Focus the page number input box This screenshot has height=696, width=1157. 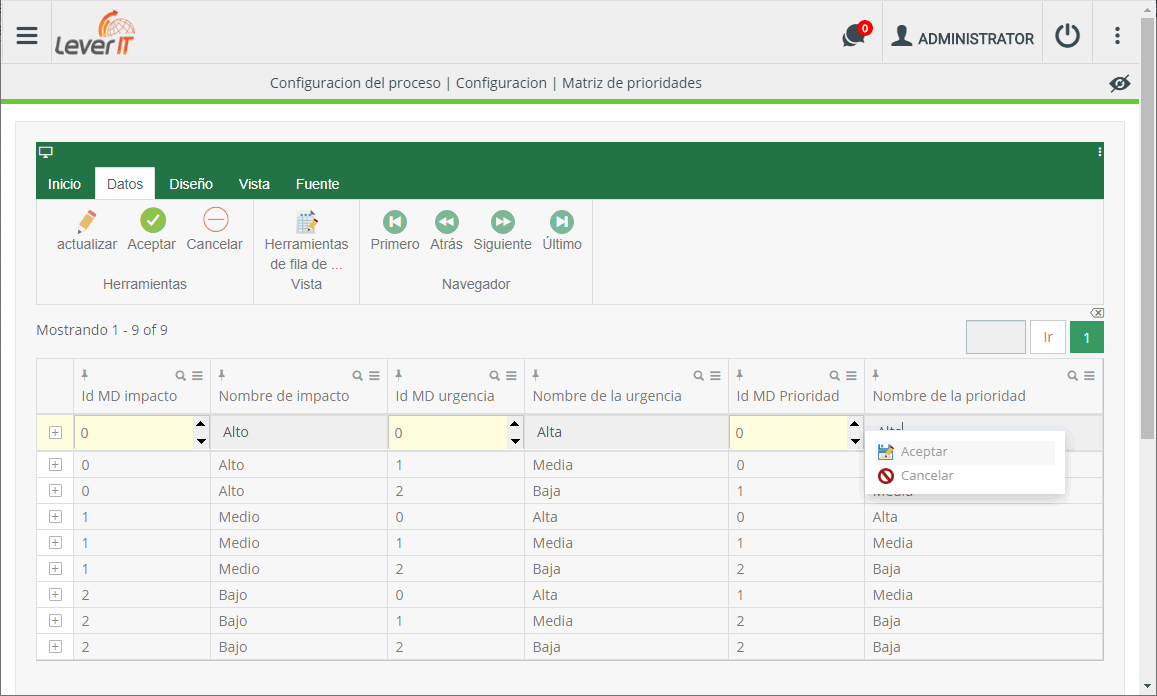point(995,337)
